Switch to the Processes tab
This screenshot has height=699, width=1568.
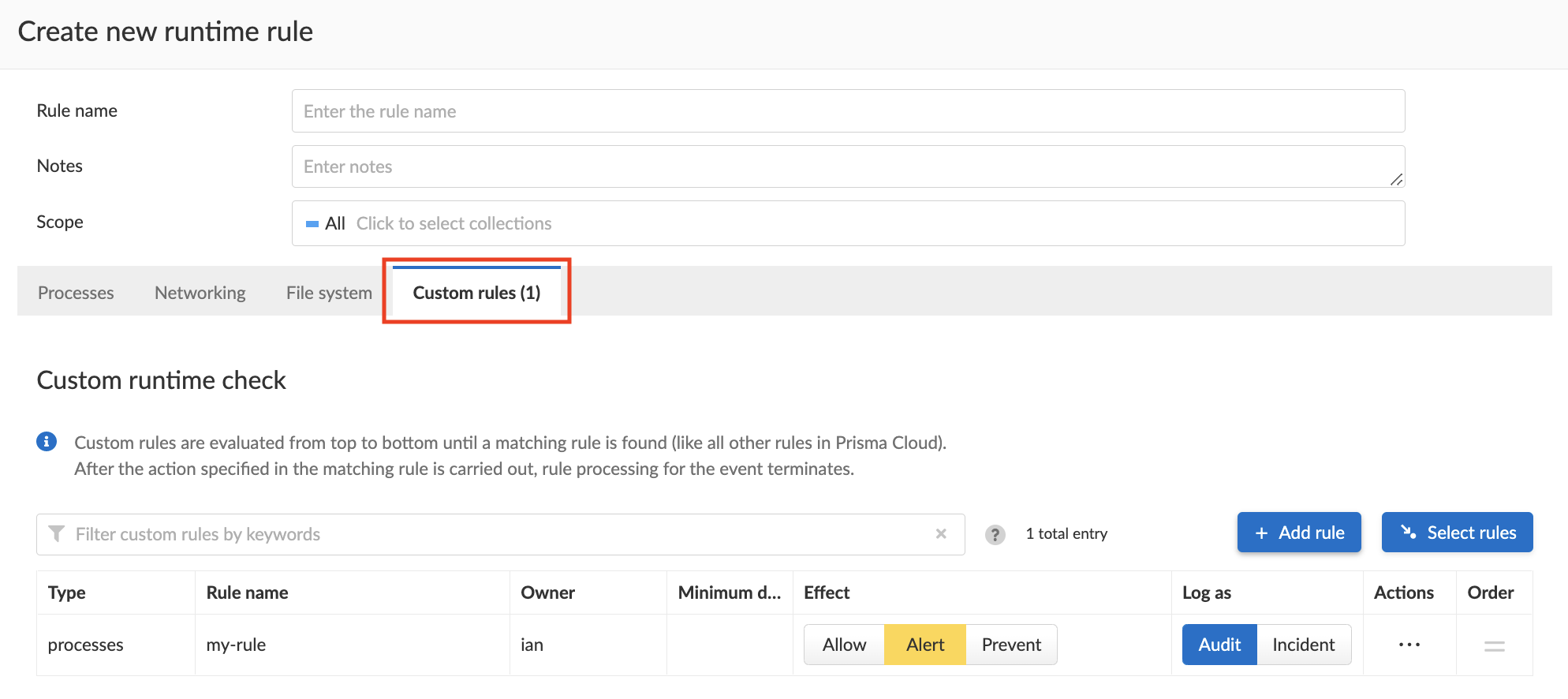76,293
